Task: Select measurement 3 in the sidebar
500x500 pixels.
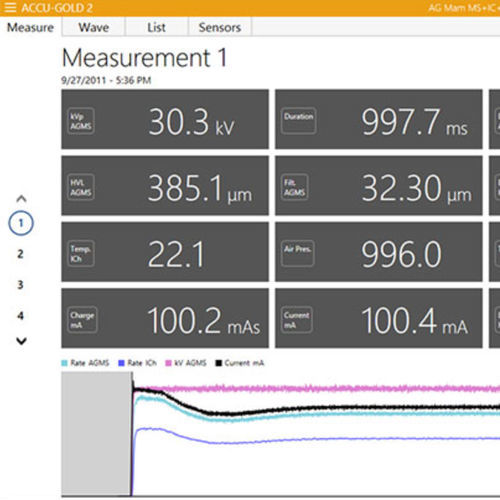Action: click(20, 285)
